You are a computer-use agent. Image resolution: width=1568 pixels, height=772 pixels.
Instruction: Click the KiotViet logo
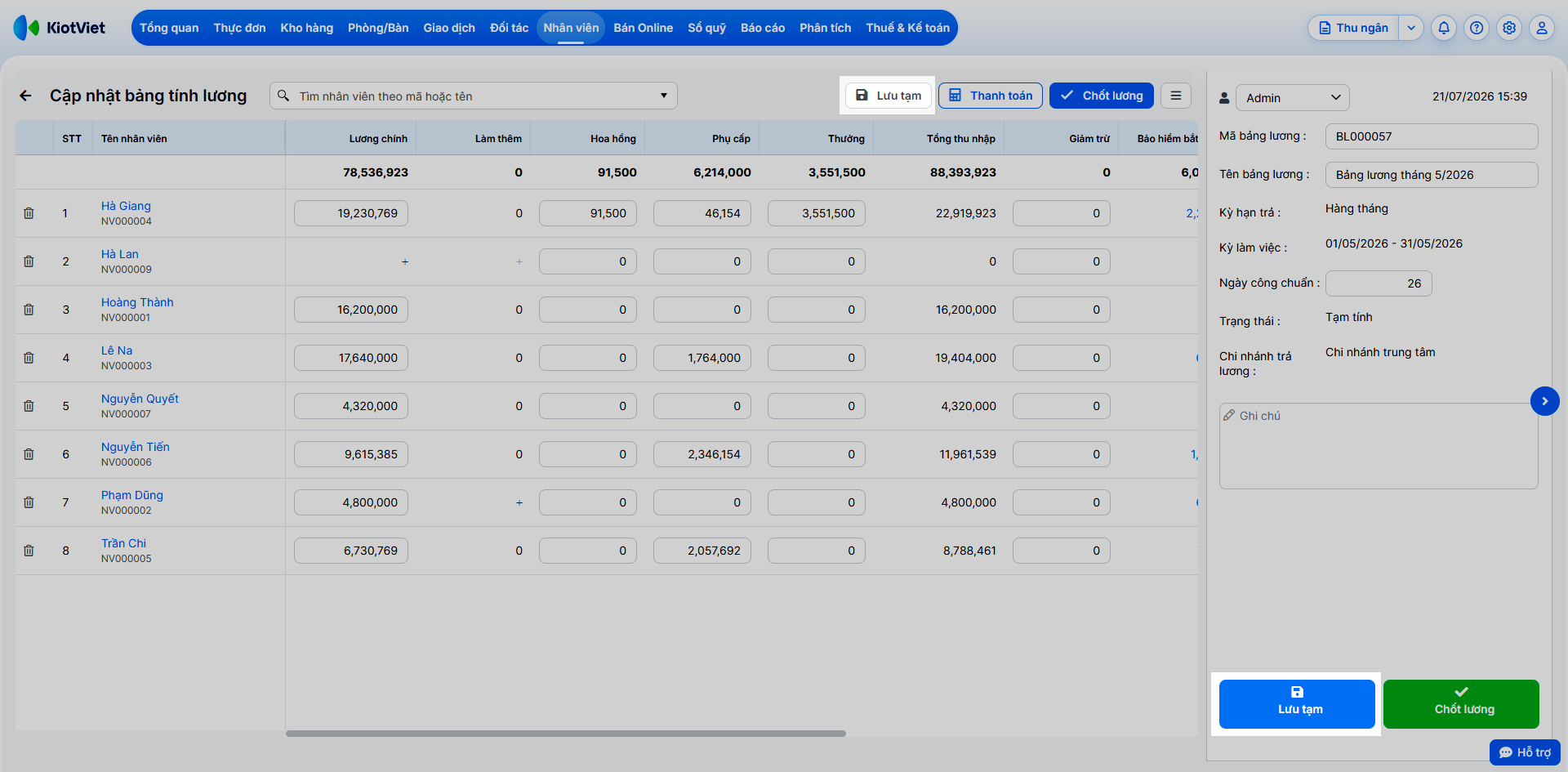60,28
